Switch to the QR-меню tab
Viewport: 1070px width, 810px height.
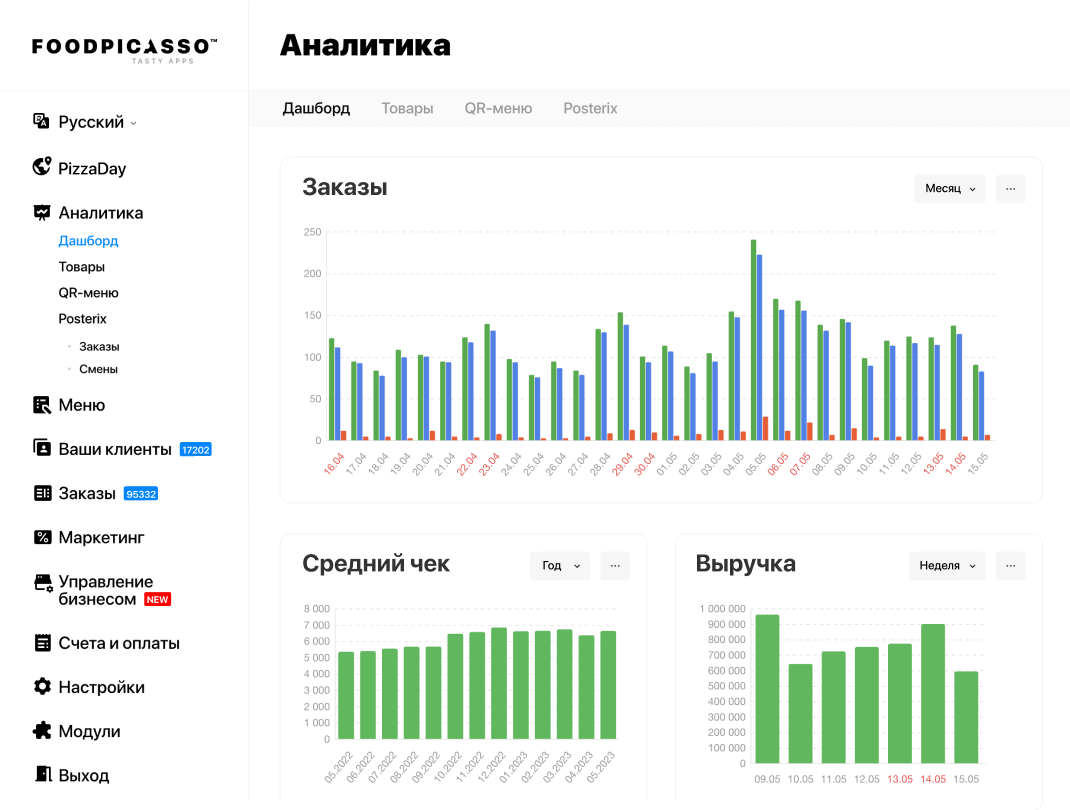(x=498, y=108)
